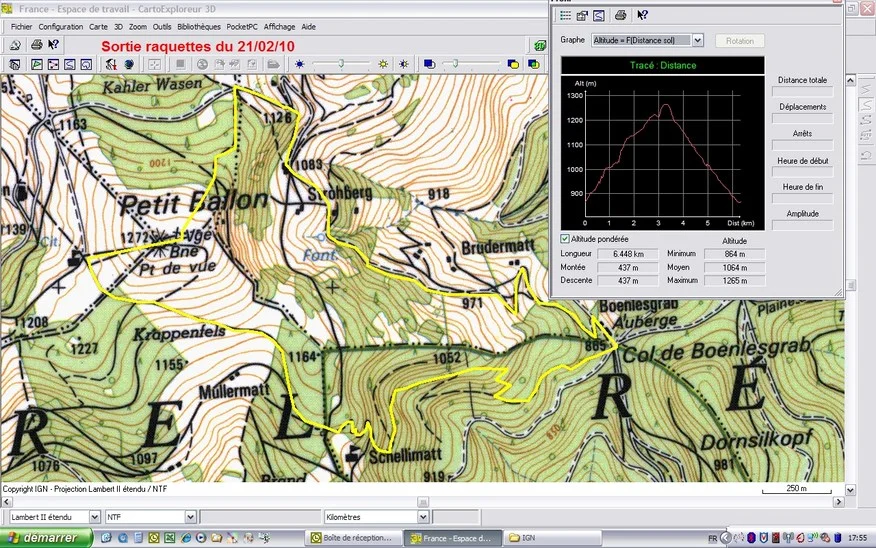
Task: Open the Kilomètres units dropdown
Action: [x=423, y=517]
